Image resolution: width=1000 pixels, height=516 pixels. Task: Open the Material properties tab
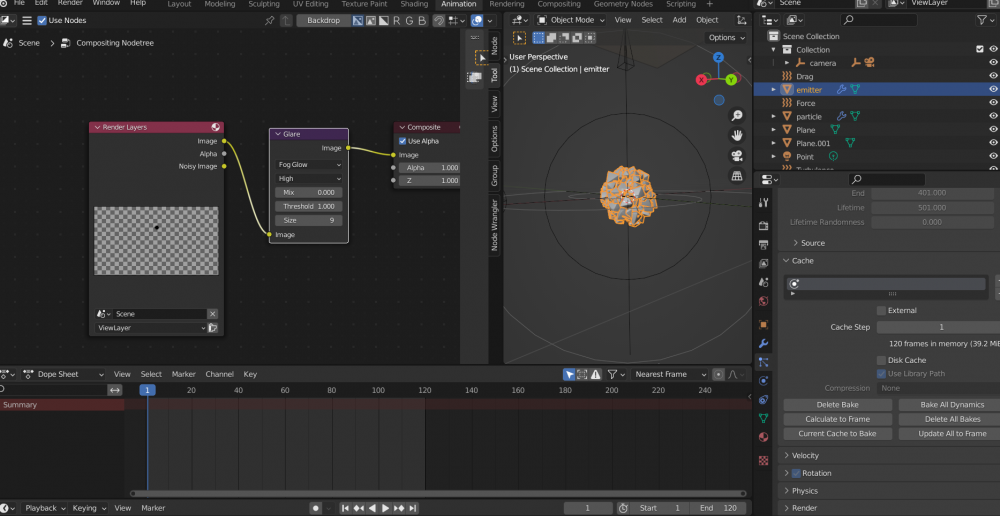(x=763, y=438)
